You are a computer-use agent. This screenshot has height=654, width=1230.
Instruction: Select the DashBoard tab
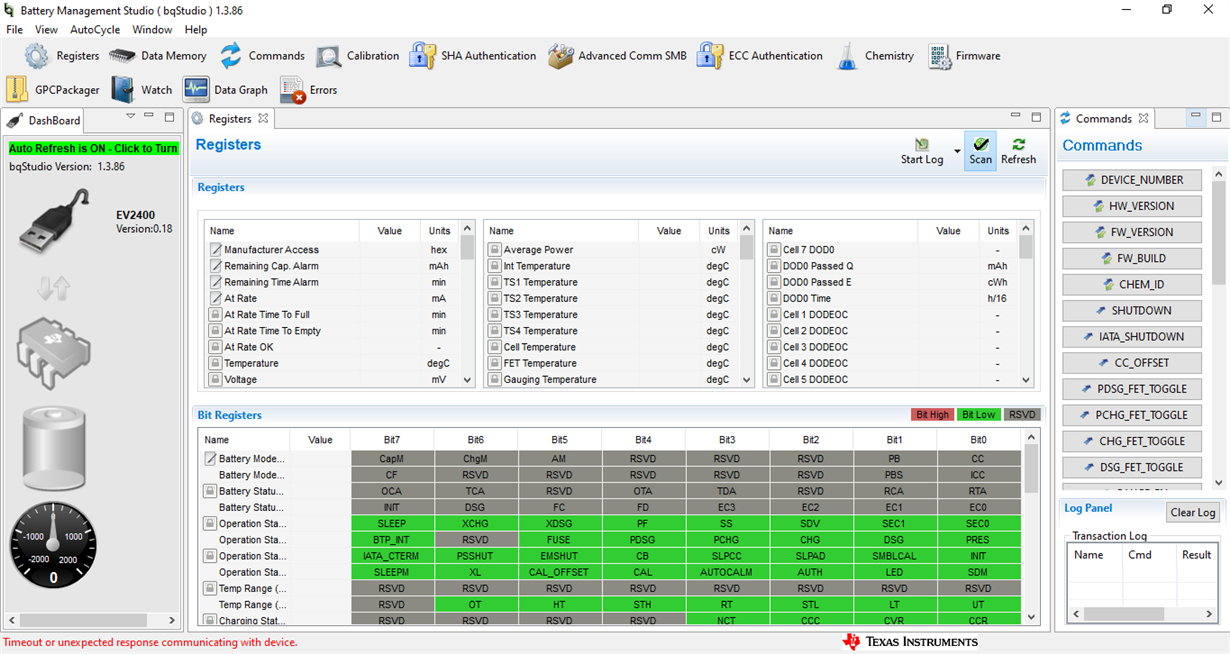[43, 120]
